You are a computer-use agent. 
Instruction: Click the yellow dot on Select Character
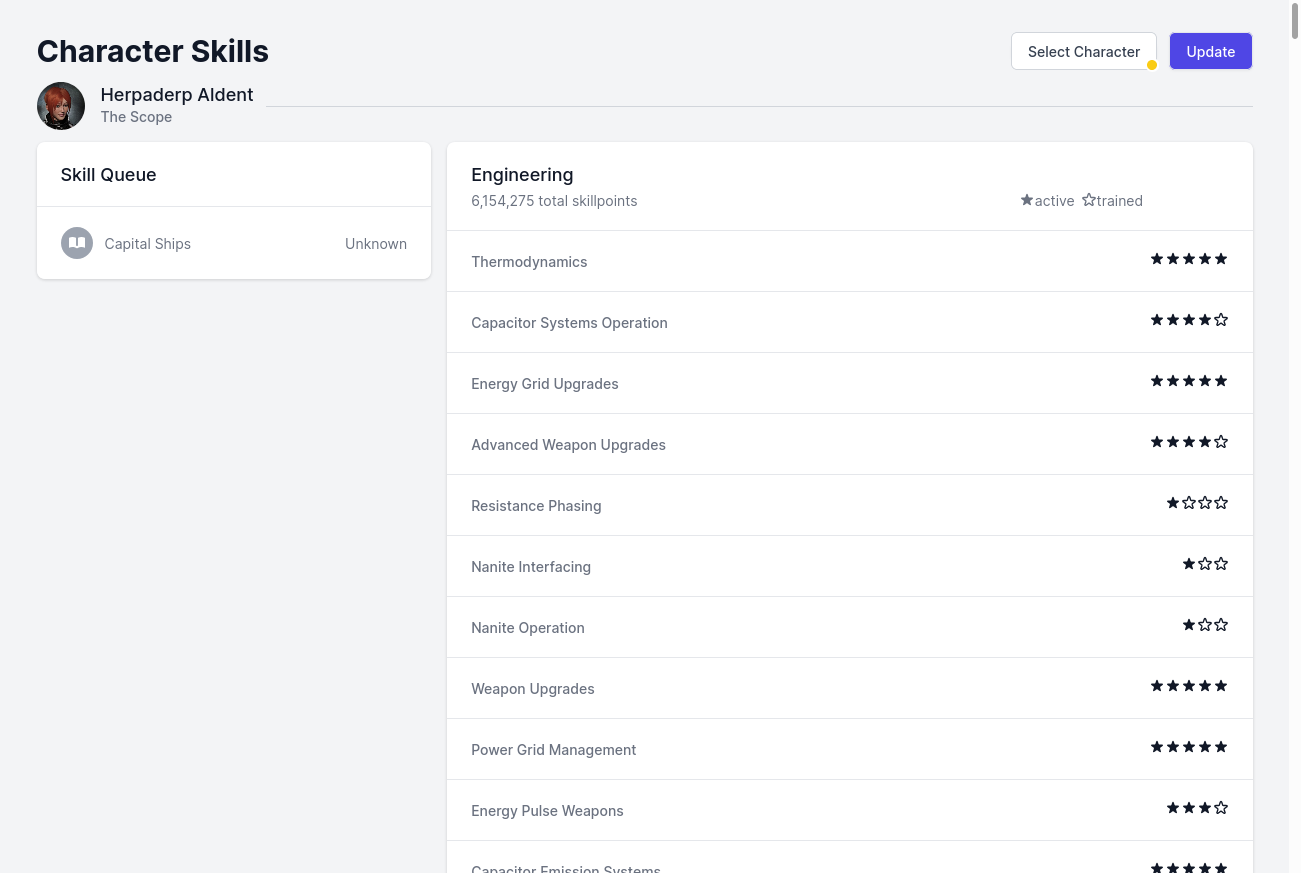[1152, 65]
